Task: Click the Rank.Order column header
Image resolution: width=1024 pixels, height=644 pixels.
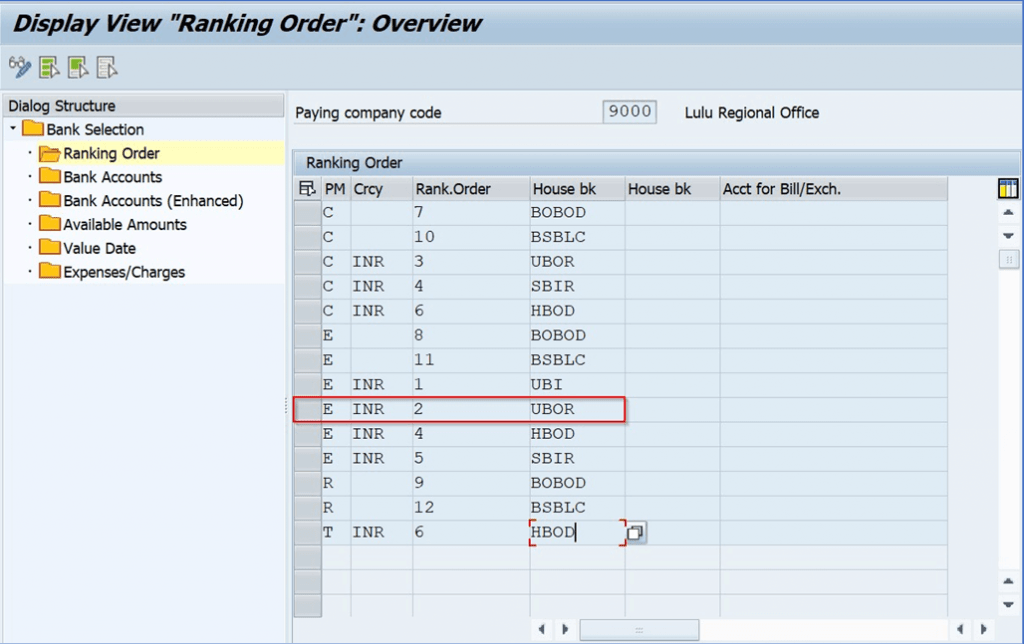Action: (x=471, y=189)
